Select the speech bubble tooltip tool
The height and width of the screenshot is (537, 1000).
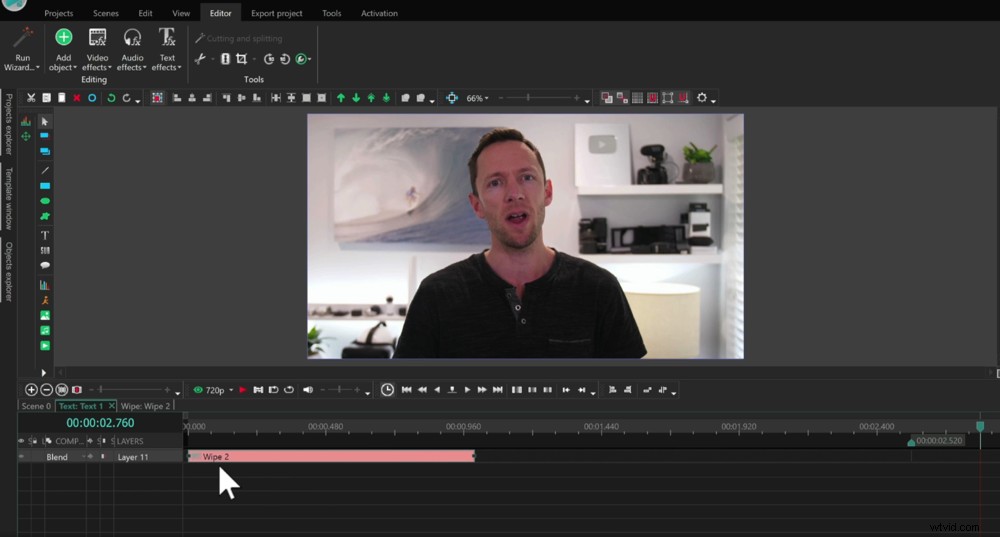(45, 265)
